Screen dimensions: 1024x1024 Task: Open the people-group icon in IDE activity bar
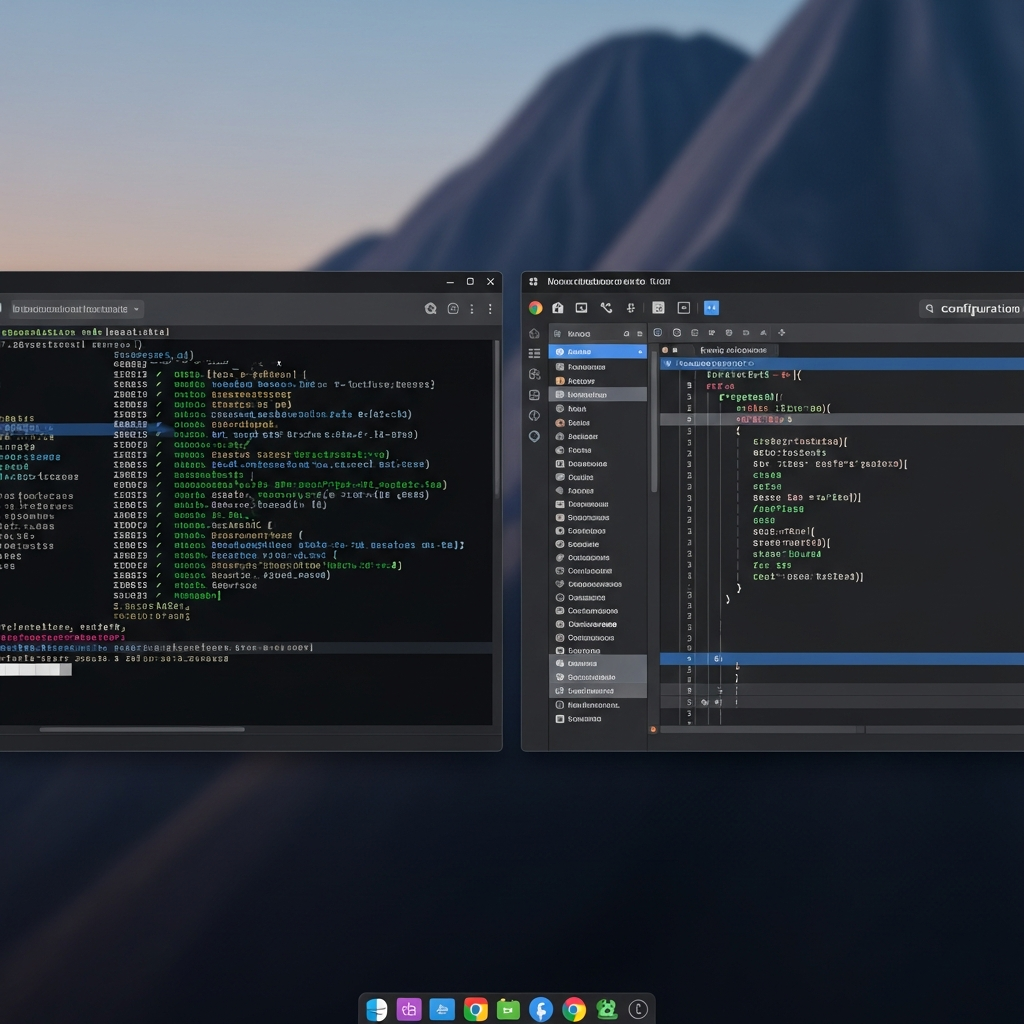[534, 374]
